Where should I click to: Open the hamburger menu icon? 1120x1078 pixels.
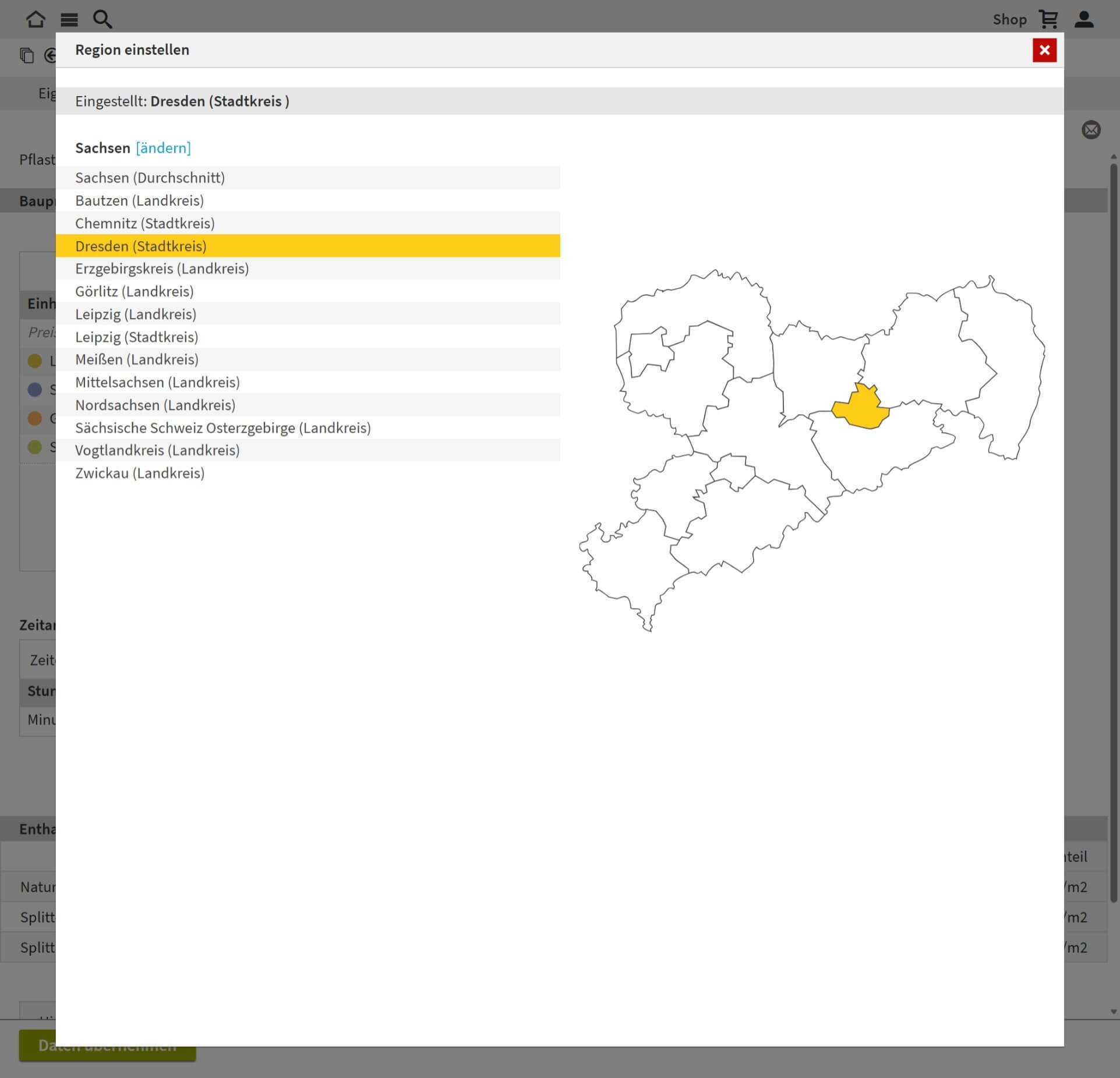pos(69,20)
